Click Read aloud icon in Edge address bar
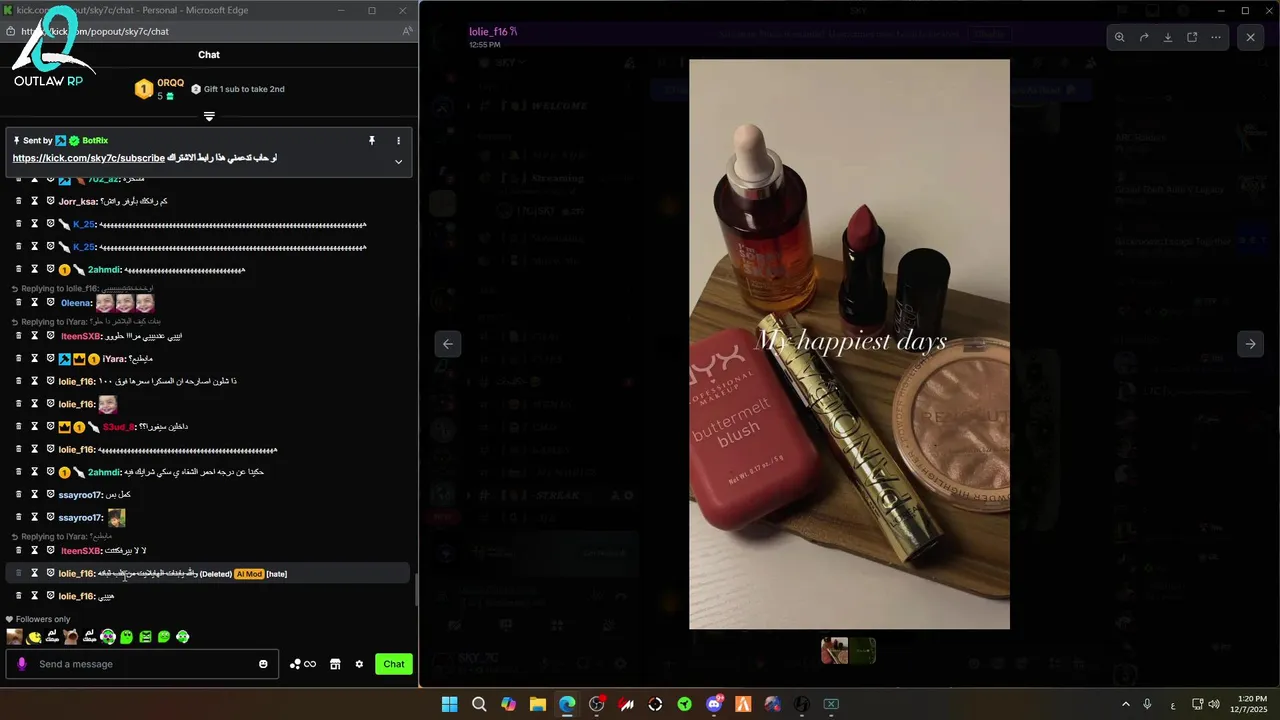Screen dimensions: 1280x720 (x=407, y=31)
